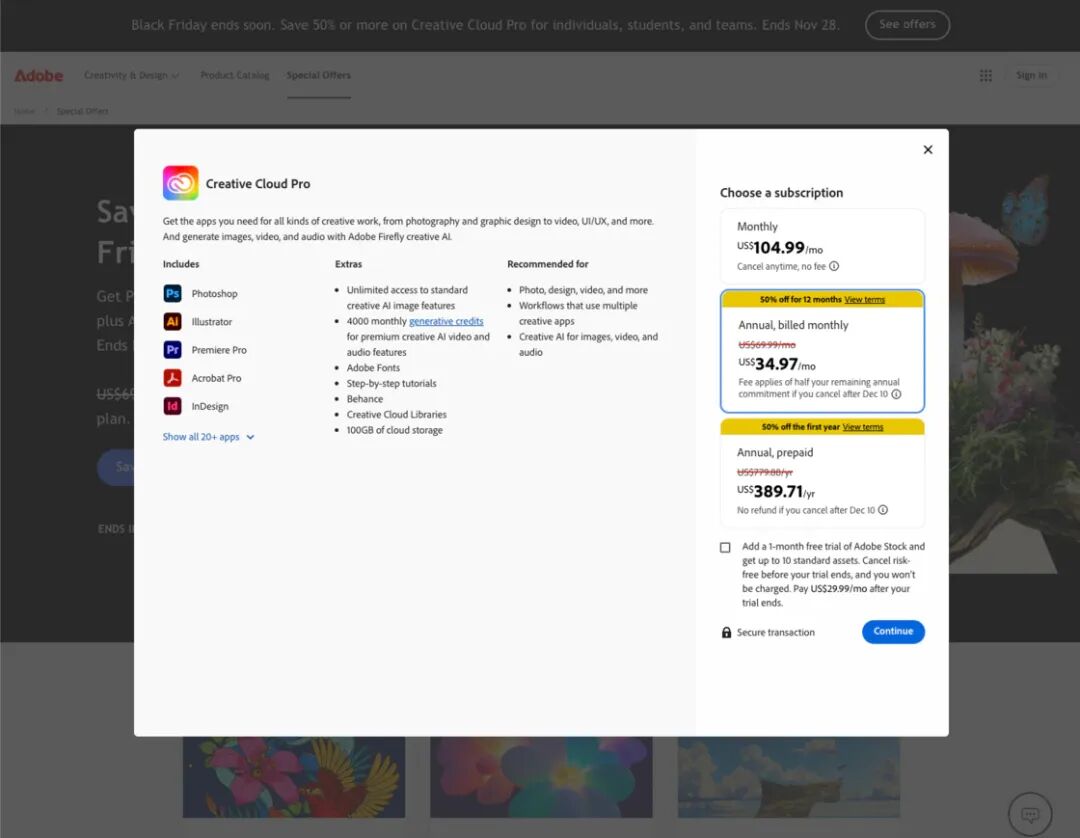Click the Acrobat Pro icon
1080x838 pixels.
172,378
